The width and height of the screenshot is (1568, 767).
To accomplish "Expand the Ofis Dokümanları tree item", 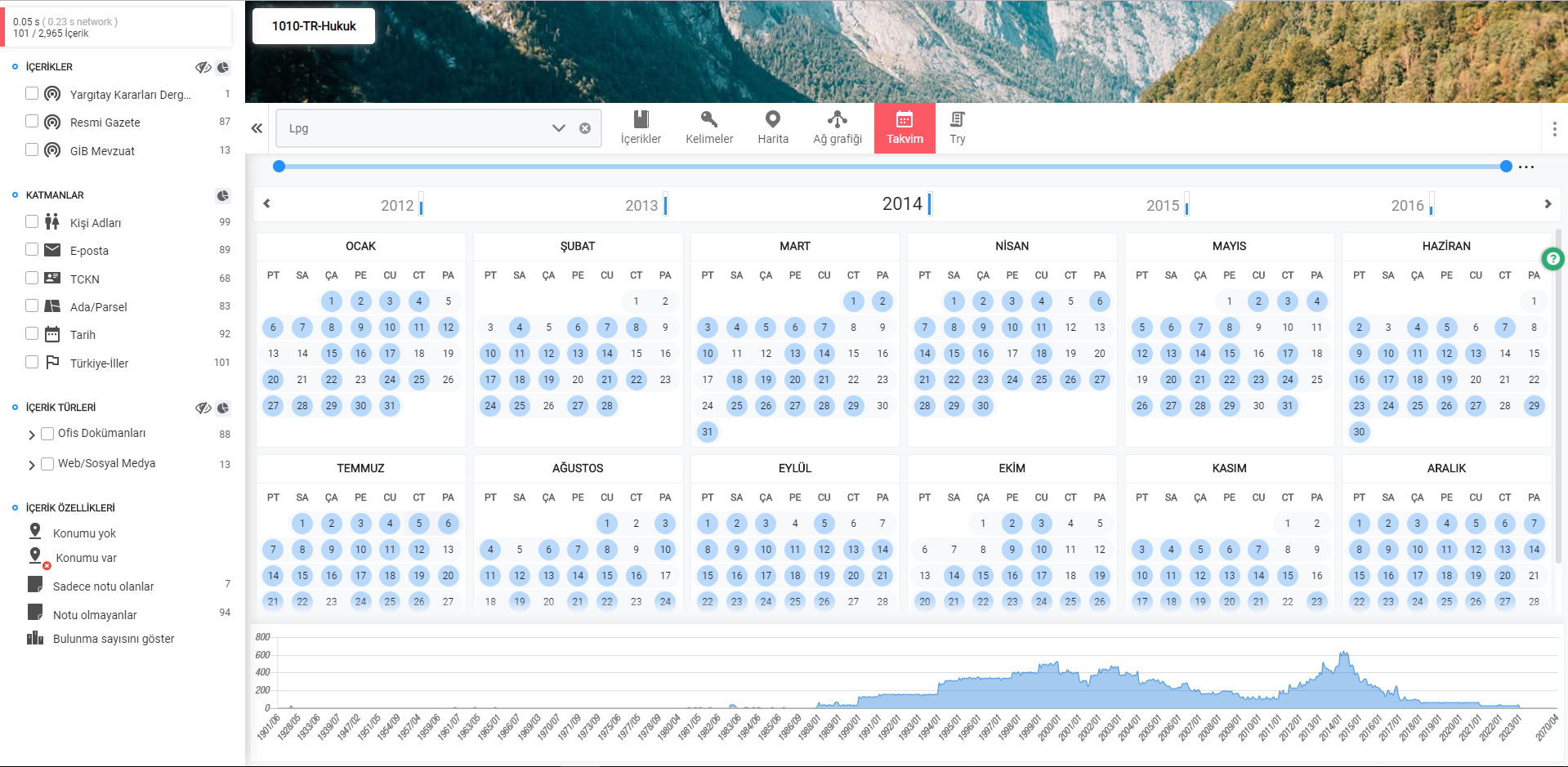I will tap(32, 435).
